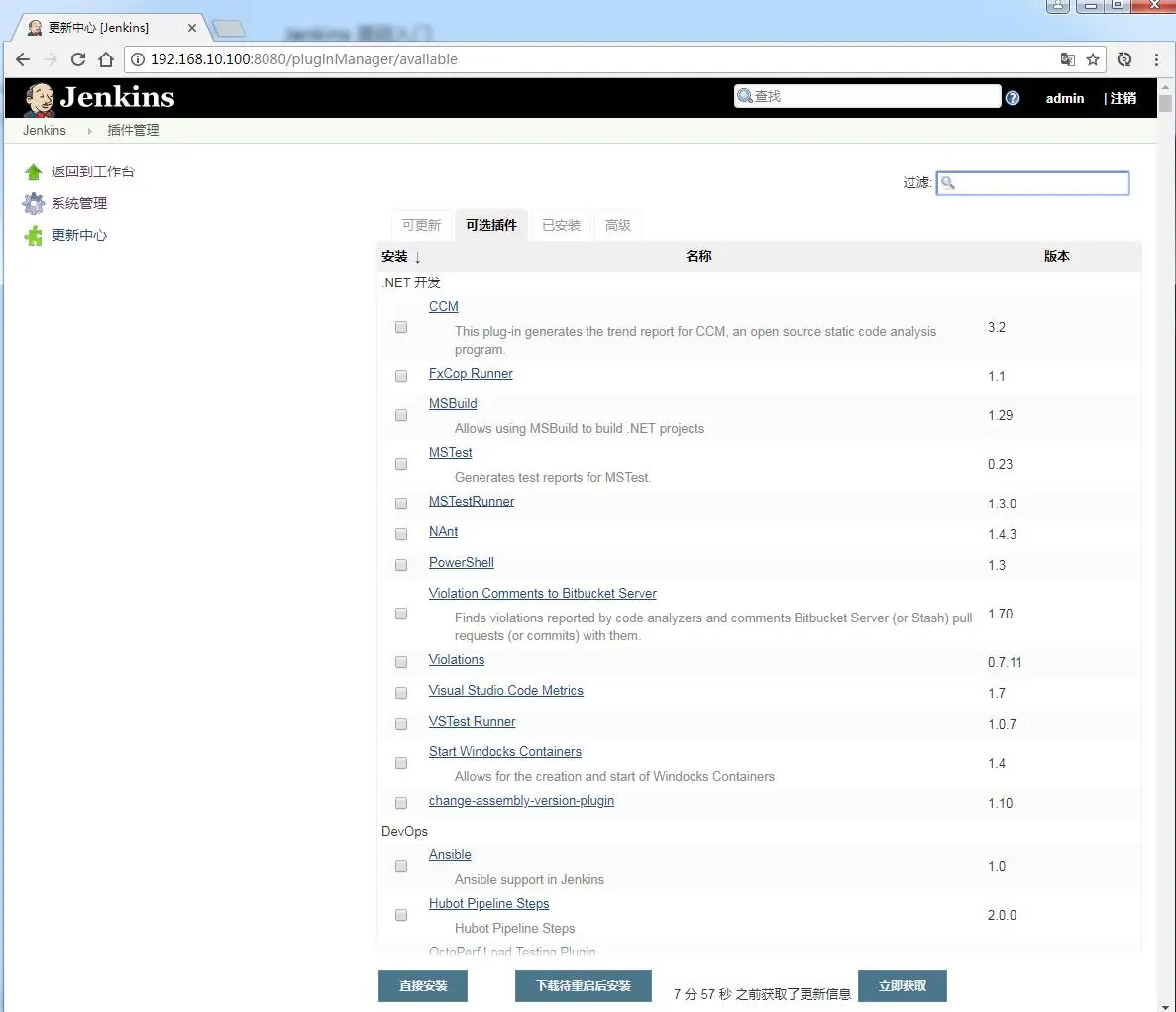The width and height of the screenshot is (1176, 1012).
Task: Click the puzzle icon for 更新中心
Action: [x=33, y=236]
